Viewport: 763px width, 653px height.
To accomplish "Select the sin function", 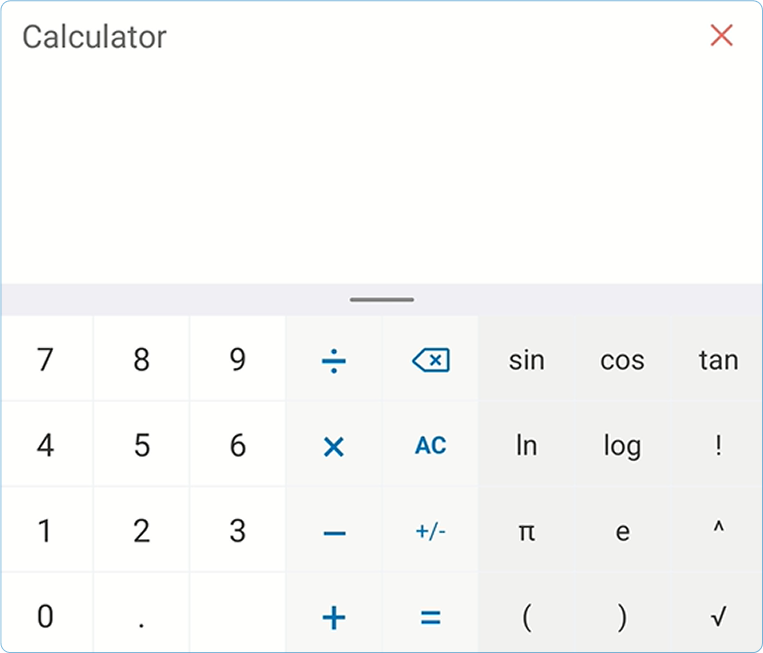I will point(526,360).
